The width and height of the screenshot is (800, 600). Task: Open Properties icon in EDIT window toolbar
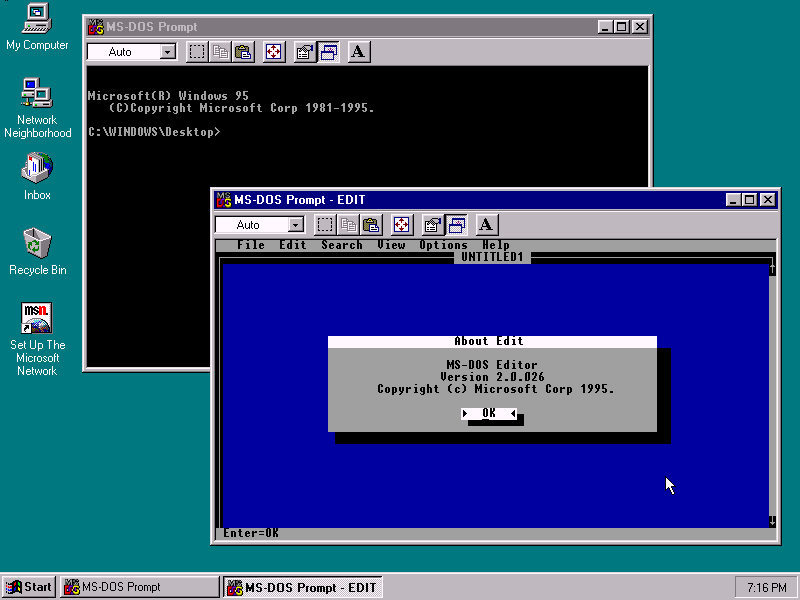pyautogui.click(x=433, y=224)
